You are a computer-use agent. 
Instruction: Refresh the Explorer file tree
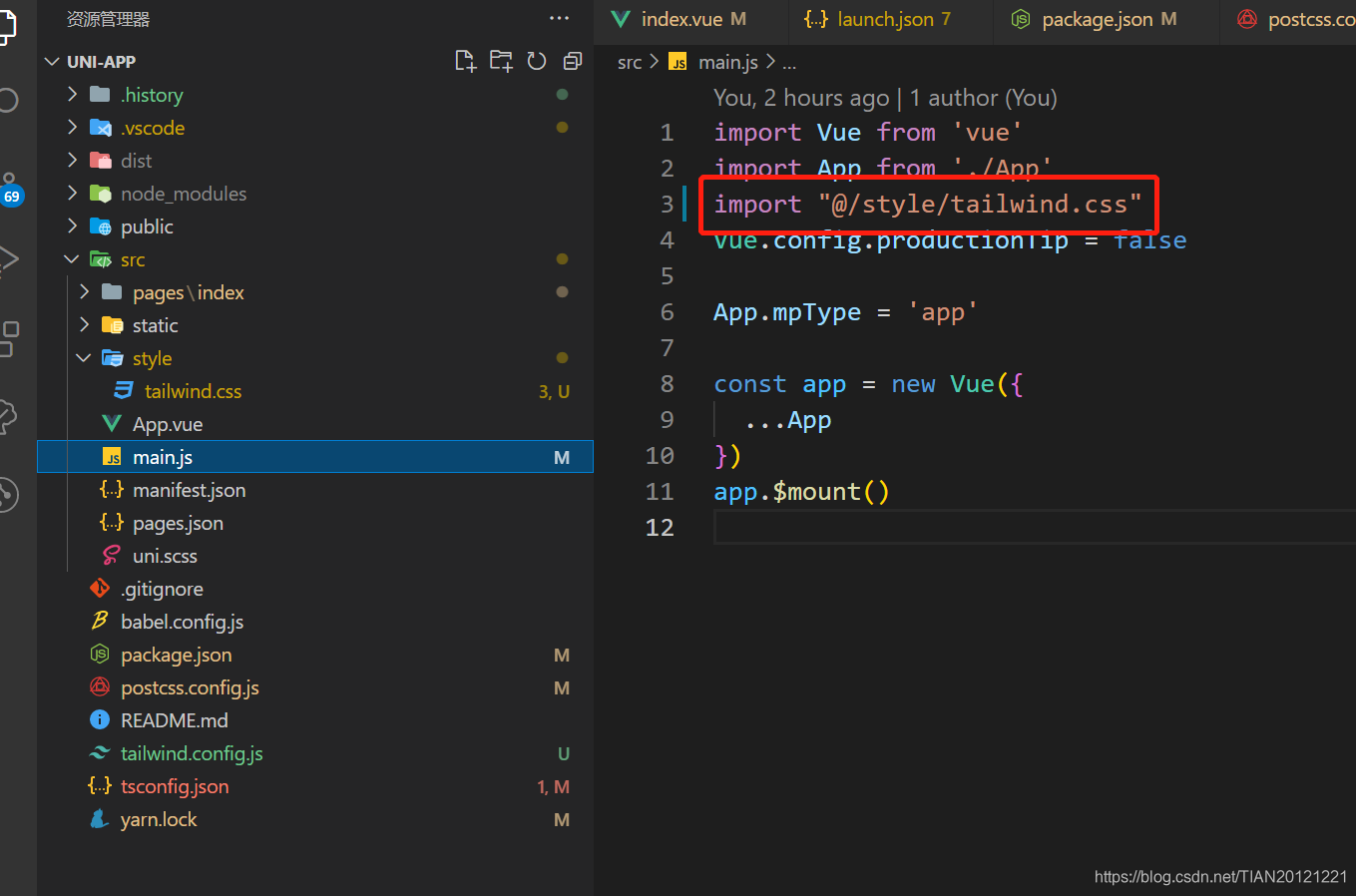(x=537, y=60)
